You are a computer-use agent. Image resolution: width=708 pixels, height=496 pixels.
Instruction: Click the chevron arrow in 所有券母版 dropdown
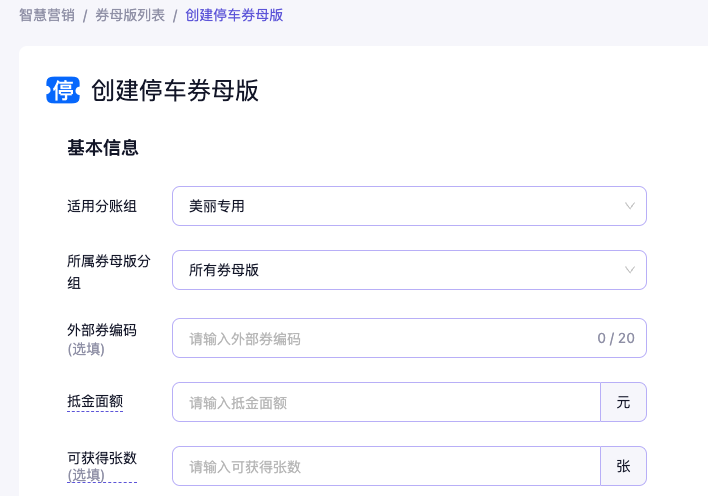coord(629,270)
